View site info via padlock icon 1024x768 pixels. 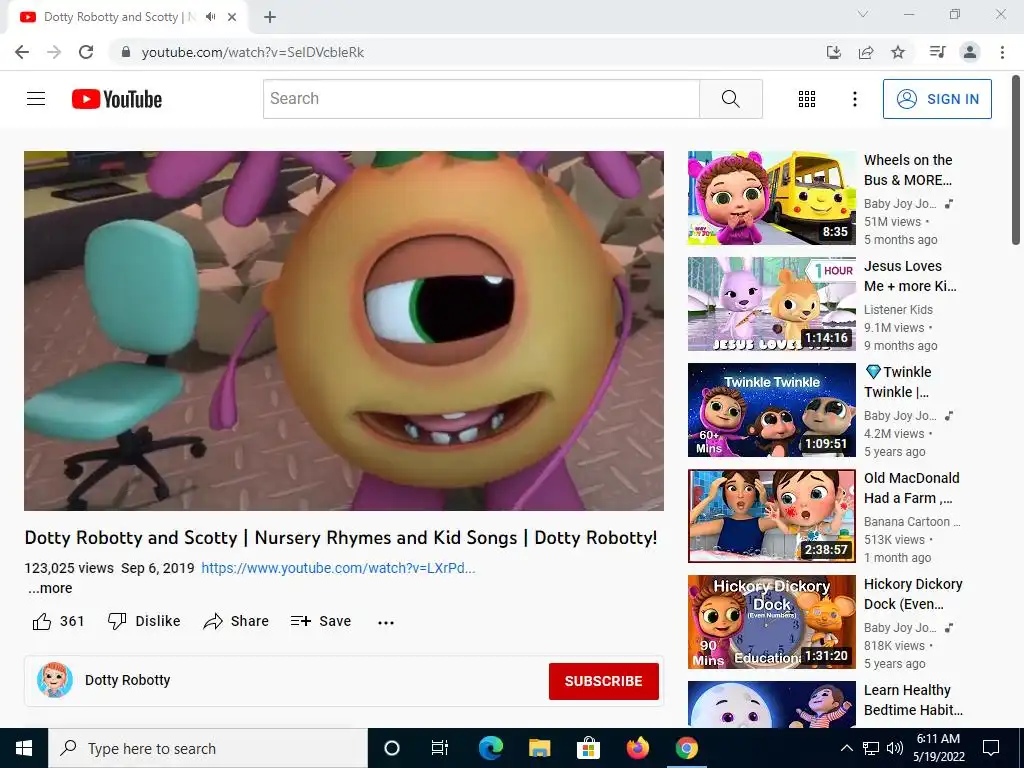126,52
